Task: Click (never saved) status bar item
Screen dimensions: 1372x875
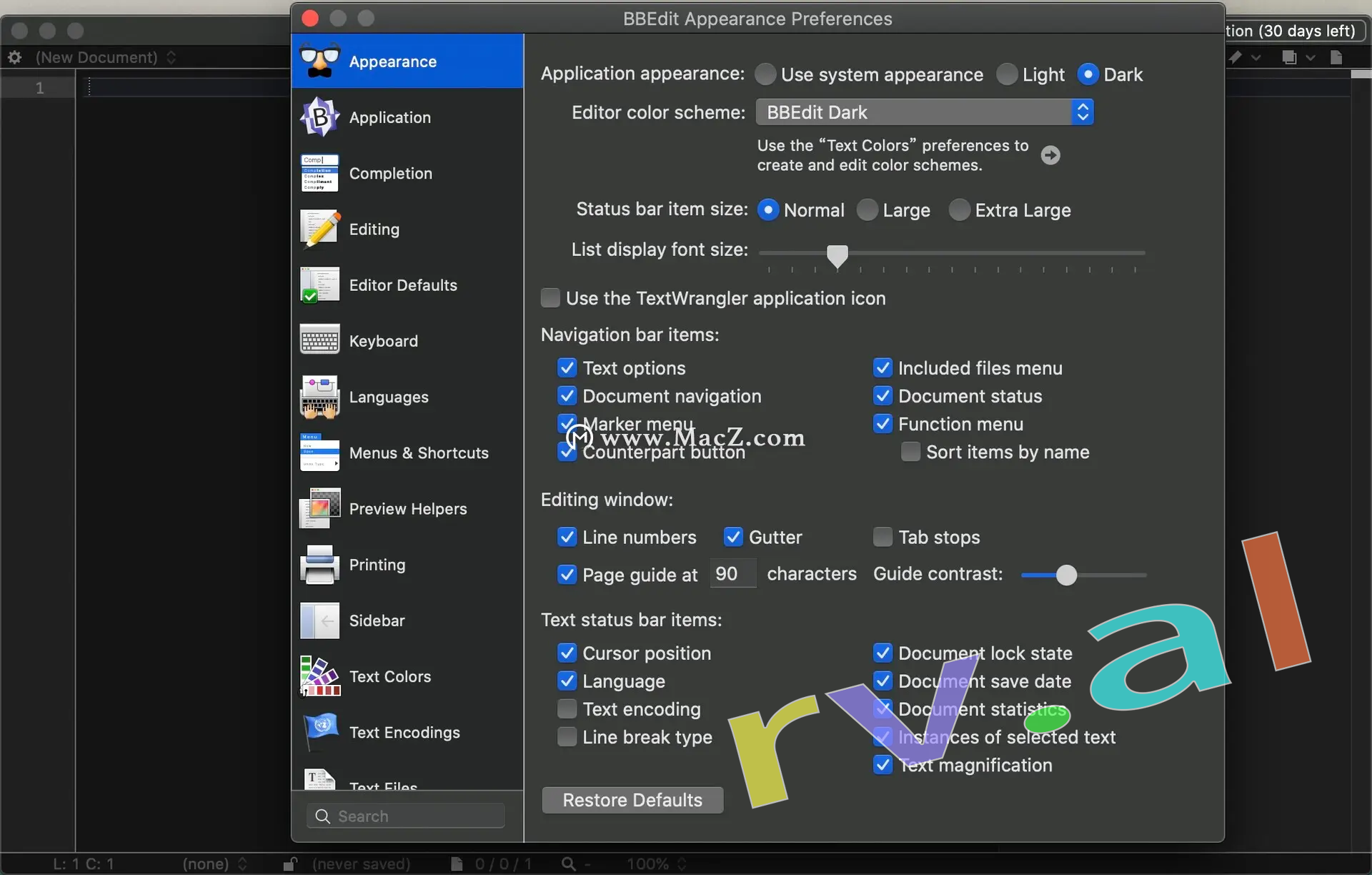Action: click(361, 864)
